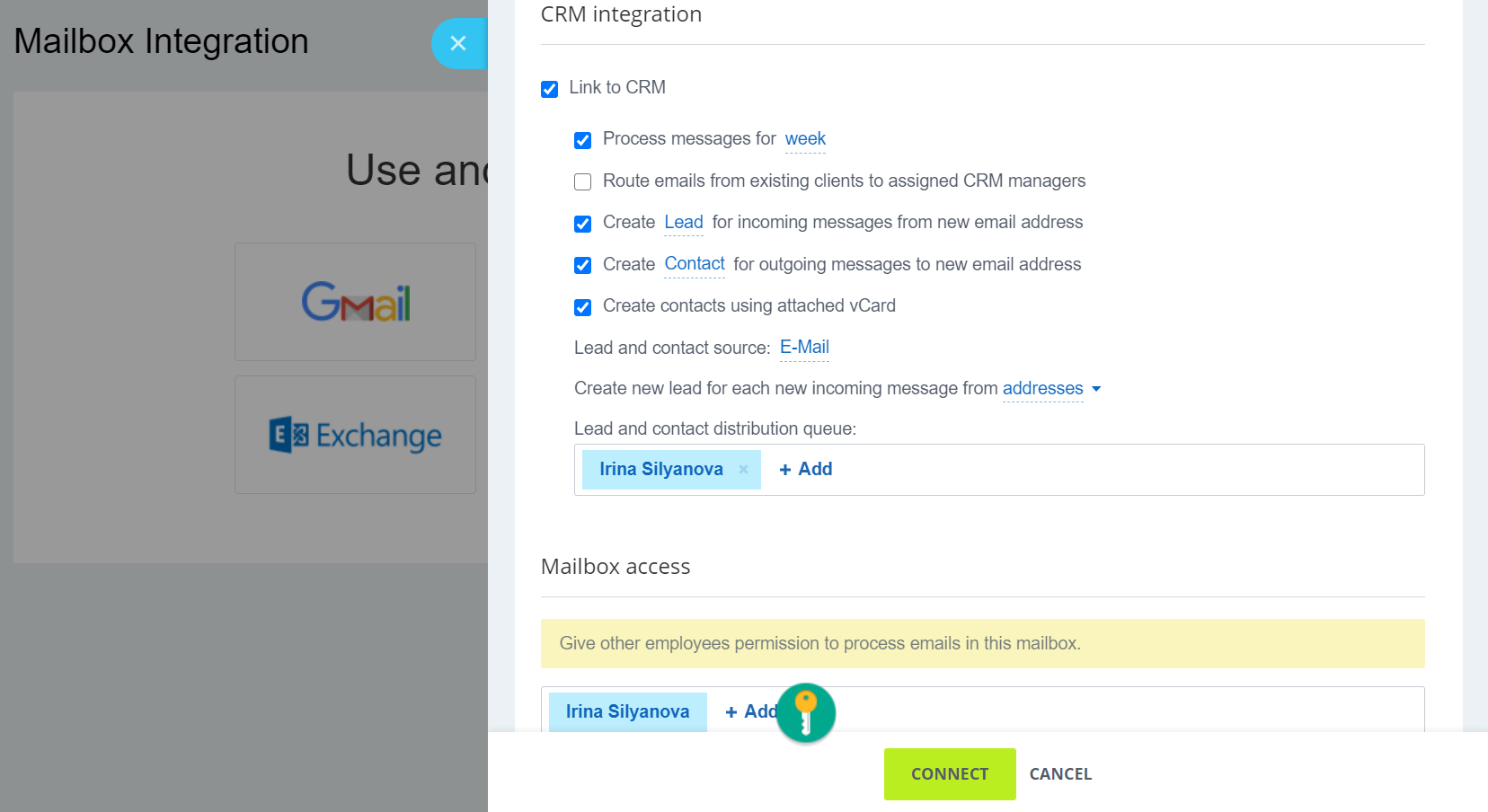The image size is (1488, 812).
Task: Select the Irina Silyanova tag under Mailbox access
Action: [627, 711]
